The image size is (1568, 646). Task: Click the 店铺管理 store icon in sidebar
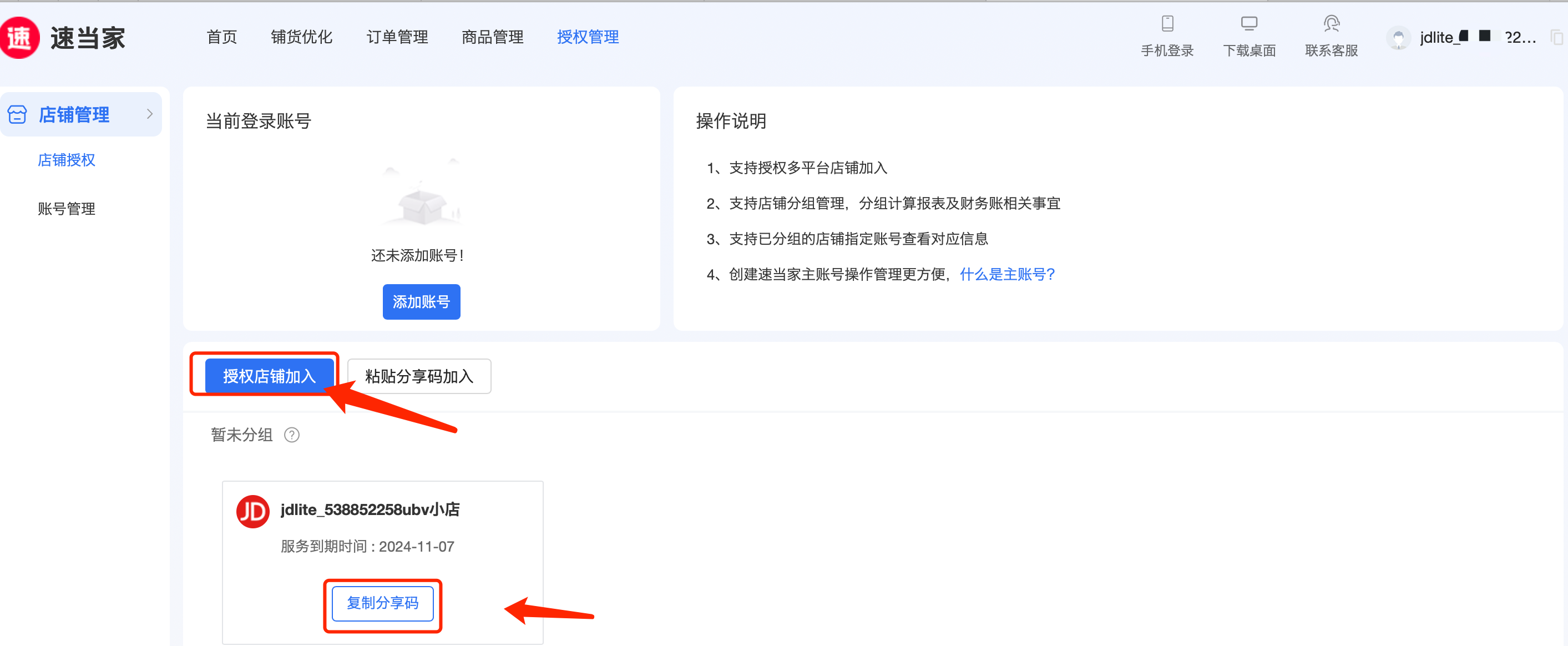(17, 114)
